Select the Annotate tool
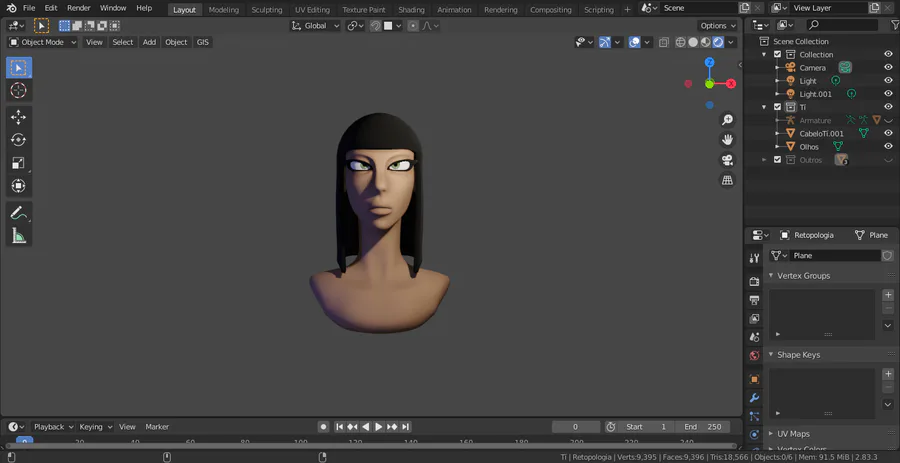Viewport: 900px width, 463px height. point(19,213)
